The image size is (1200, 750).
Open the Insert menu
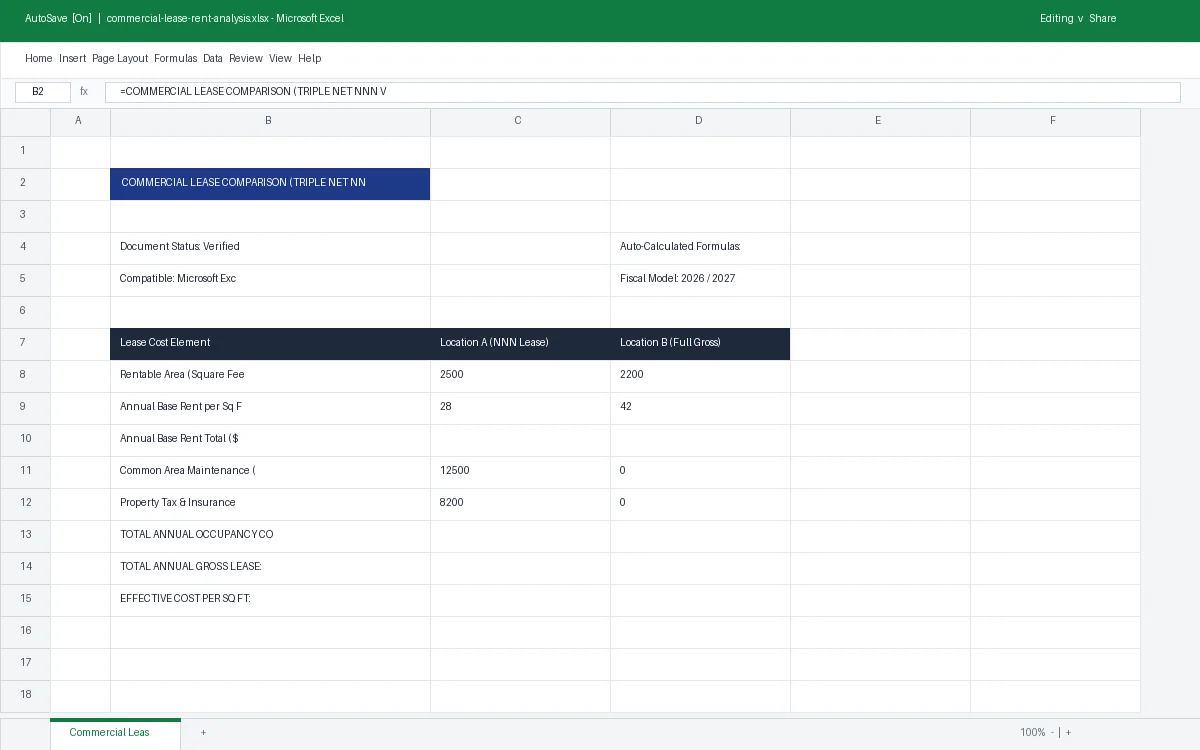tap(72, 59)
